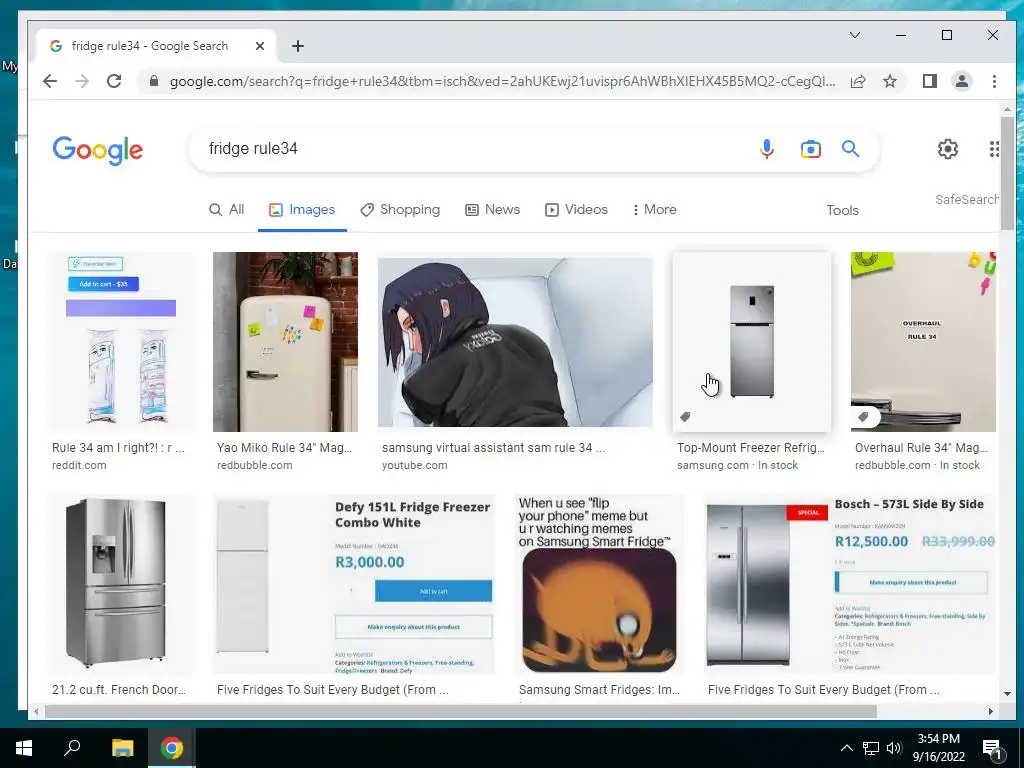
Task: Search by image using the camera icon
Action: (x=810, y=149)
